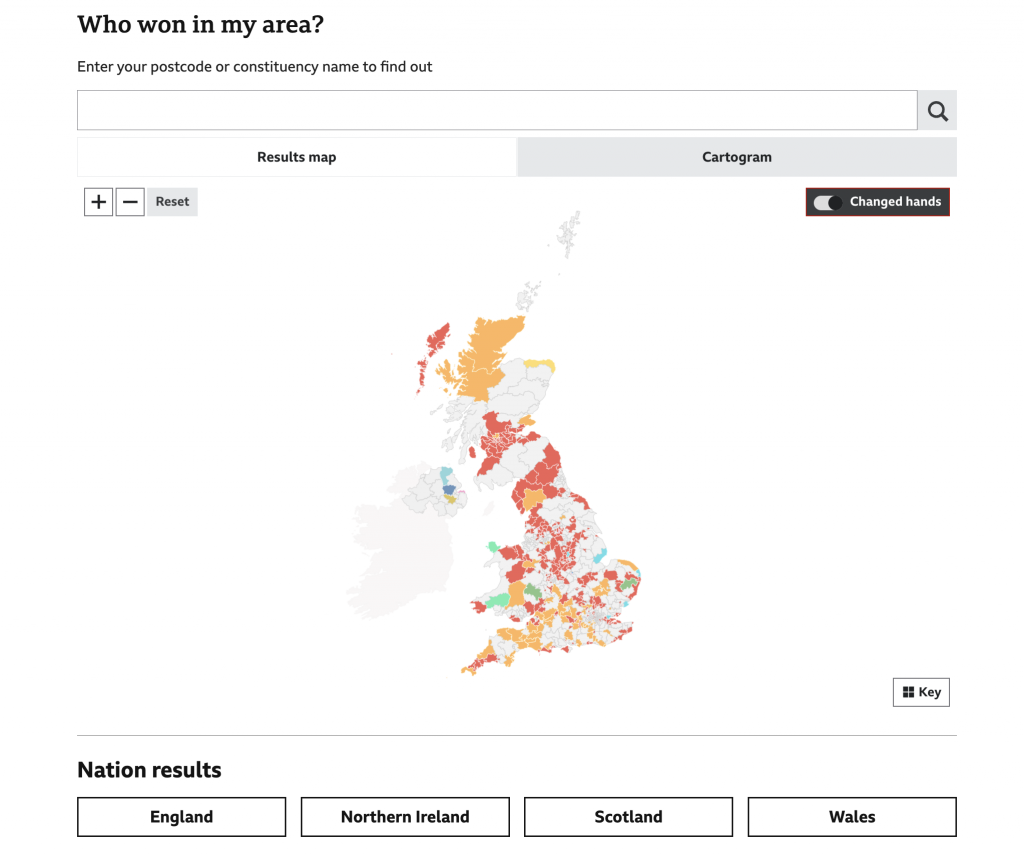Click the postcode search input field
This screenshot has width=1024, height=857.
coord(497,110)
